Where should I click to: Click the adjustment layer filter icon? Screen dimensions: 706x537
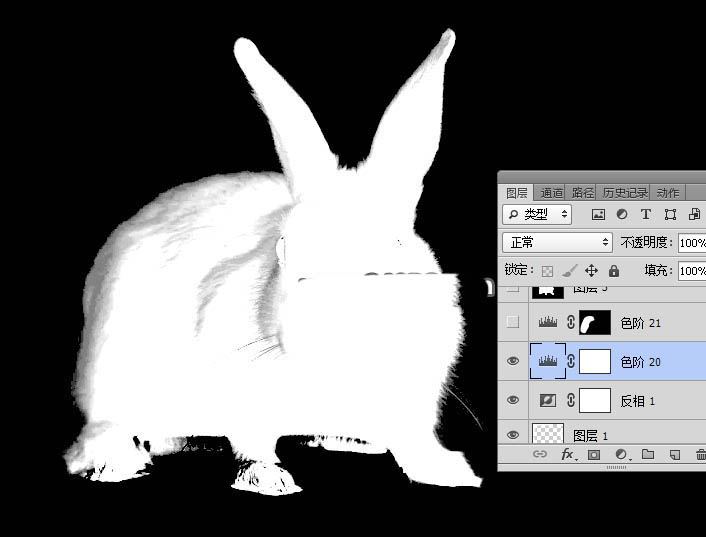[x=622, y=215]
